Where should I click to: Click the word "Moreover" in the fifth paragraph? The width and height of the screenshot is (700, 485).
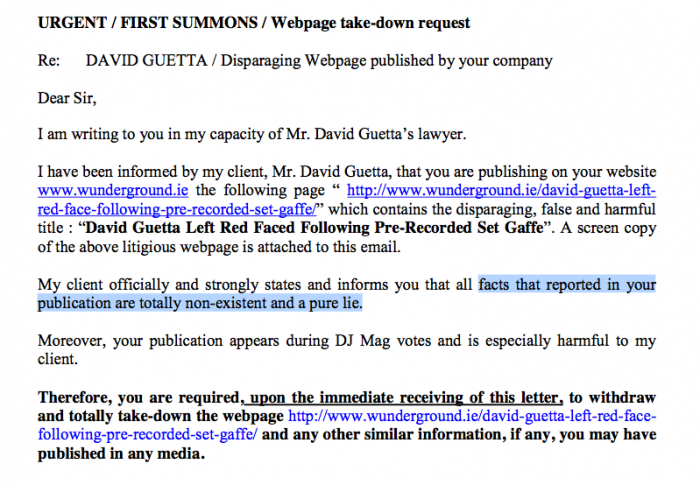pyautogui.click(x=71, y=341)
